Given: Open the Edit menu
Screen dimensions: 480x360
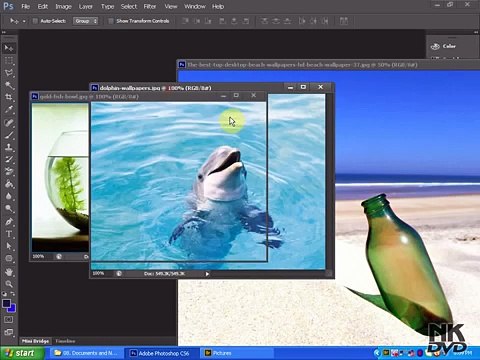Looking at the screenshot, I should pyautogui.click(x=42, y=6).
